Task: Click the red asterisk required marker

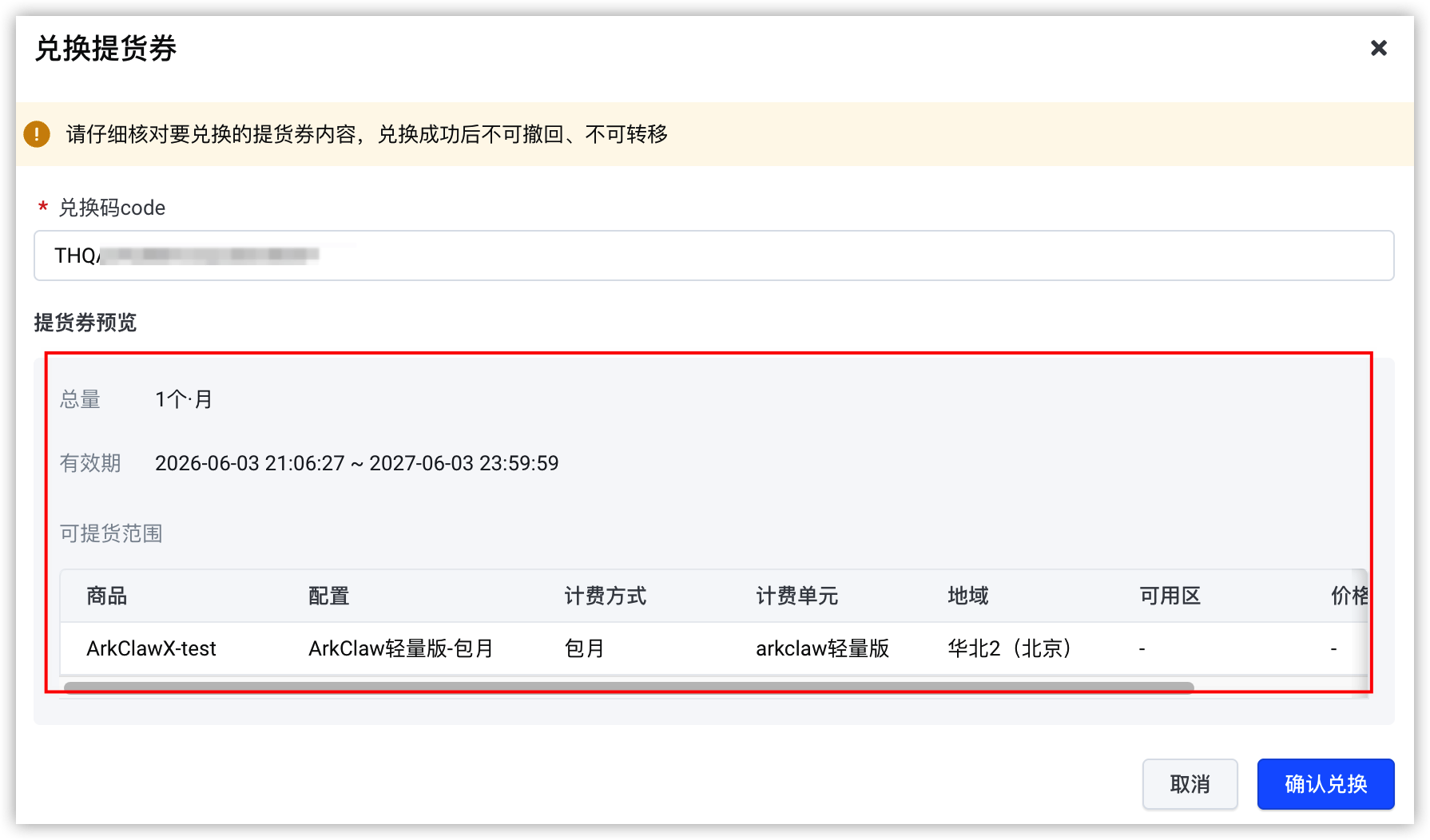Action: pyautogui.click(x=43, y=208)
